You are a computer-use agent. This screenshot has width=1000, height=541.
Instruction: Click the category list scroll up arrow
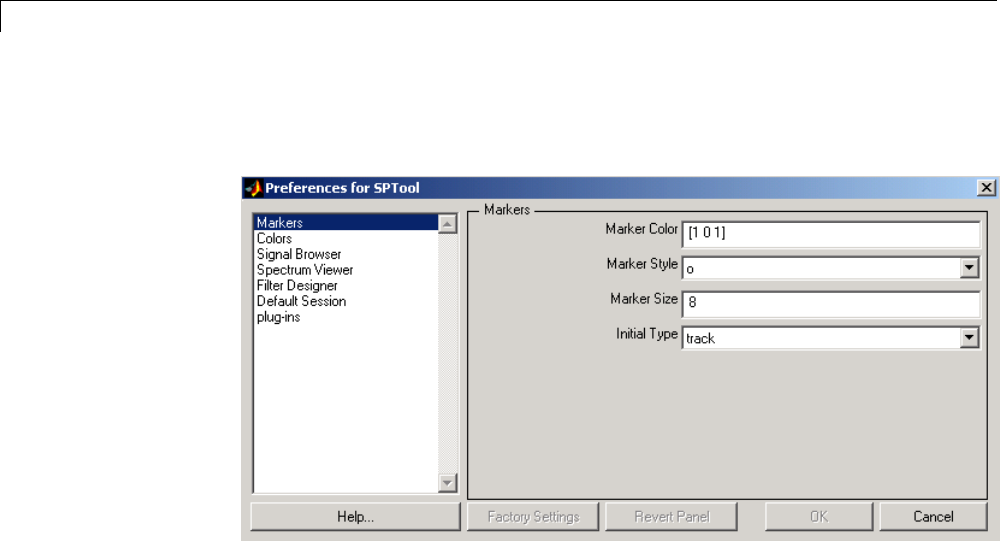click(x=448, y=224)
